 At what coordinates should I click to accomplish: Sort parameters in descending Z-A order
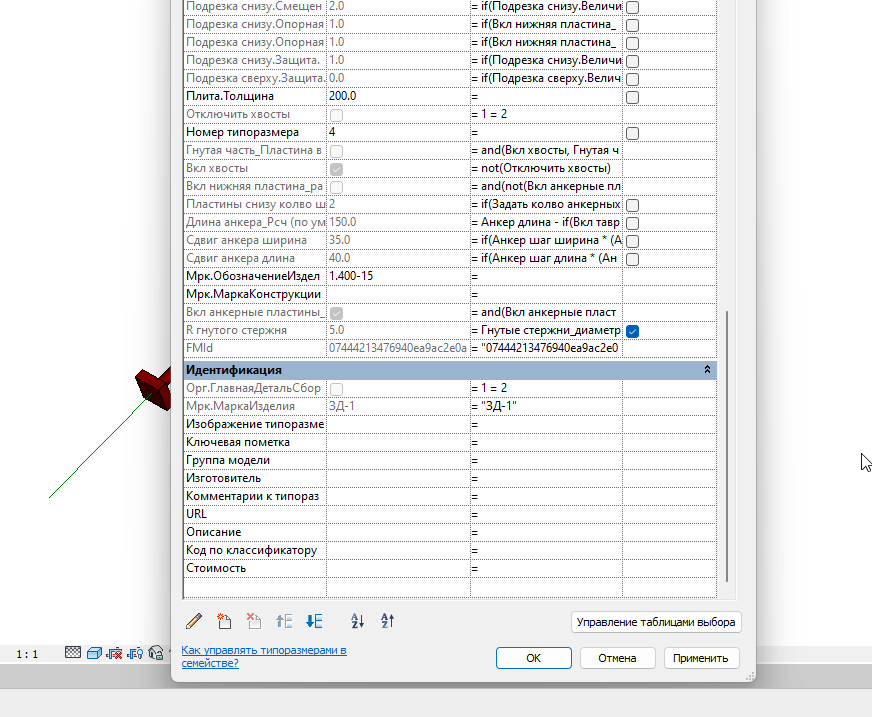(x=388, y=621)
